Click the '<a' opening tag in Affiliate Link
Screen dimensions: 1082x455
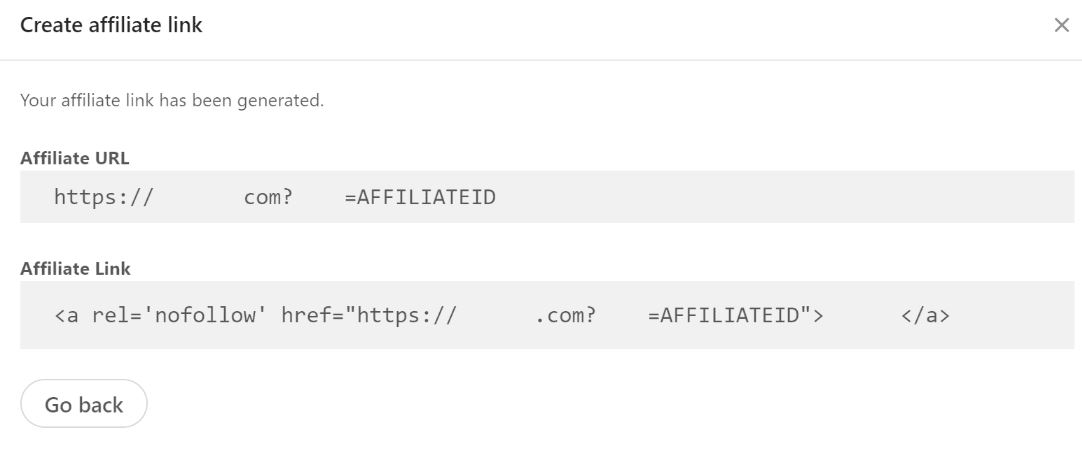tap(66, 316)
